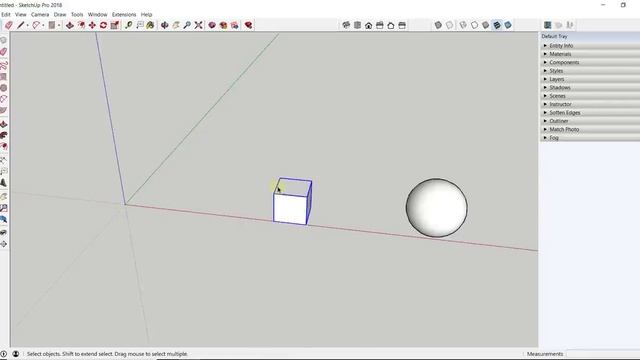Activate the Offset tool
This screenshot has height=360, width=640.
coord(81,25)
